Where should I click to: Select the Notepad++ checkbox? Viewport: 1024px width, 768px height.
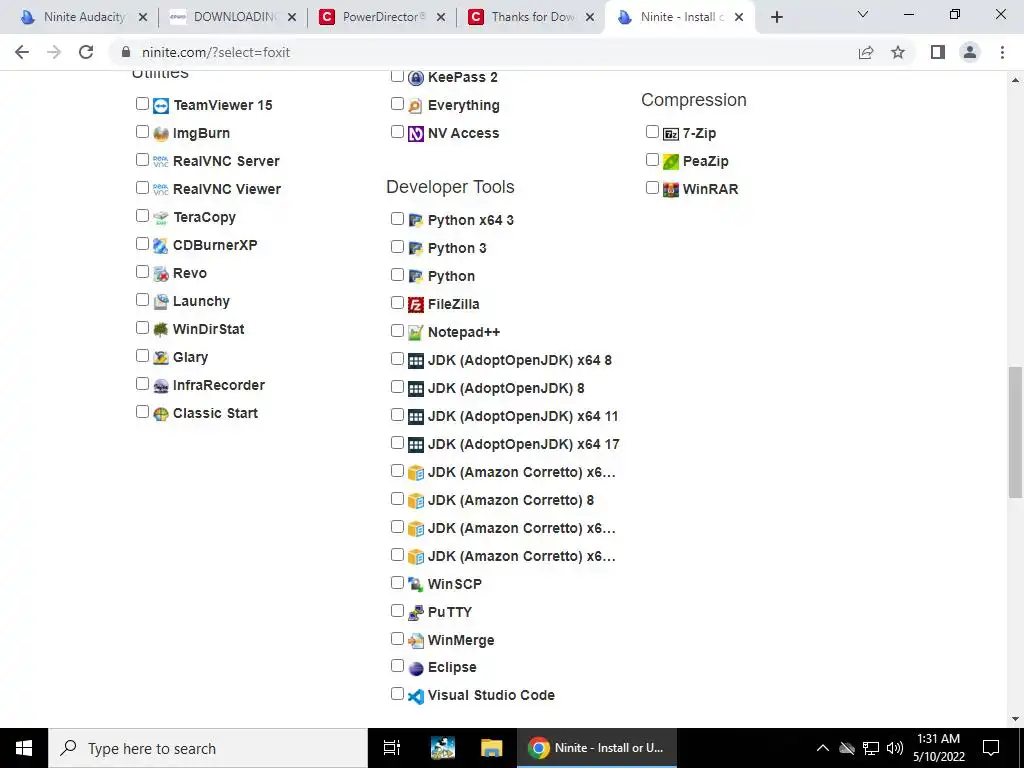click(397, 330)
